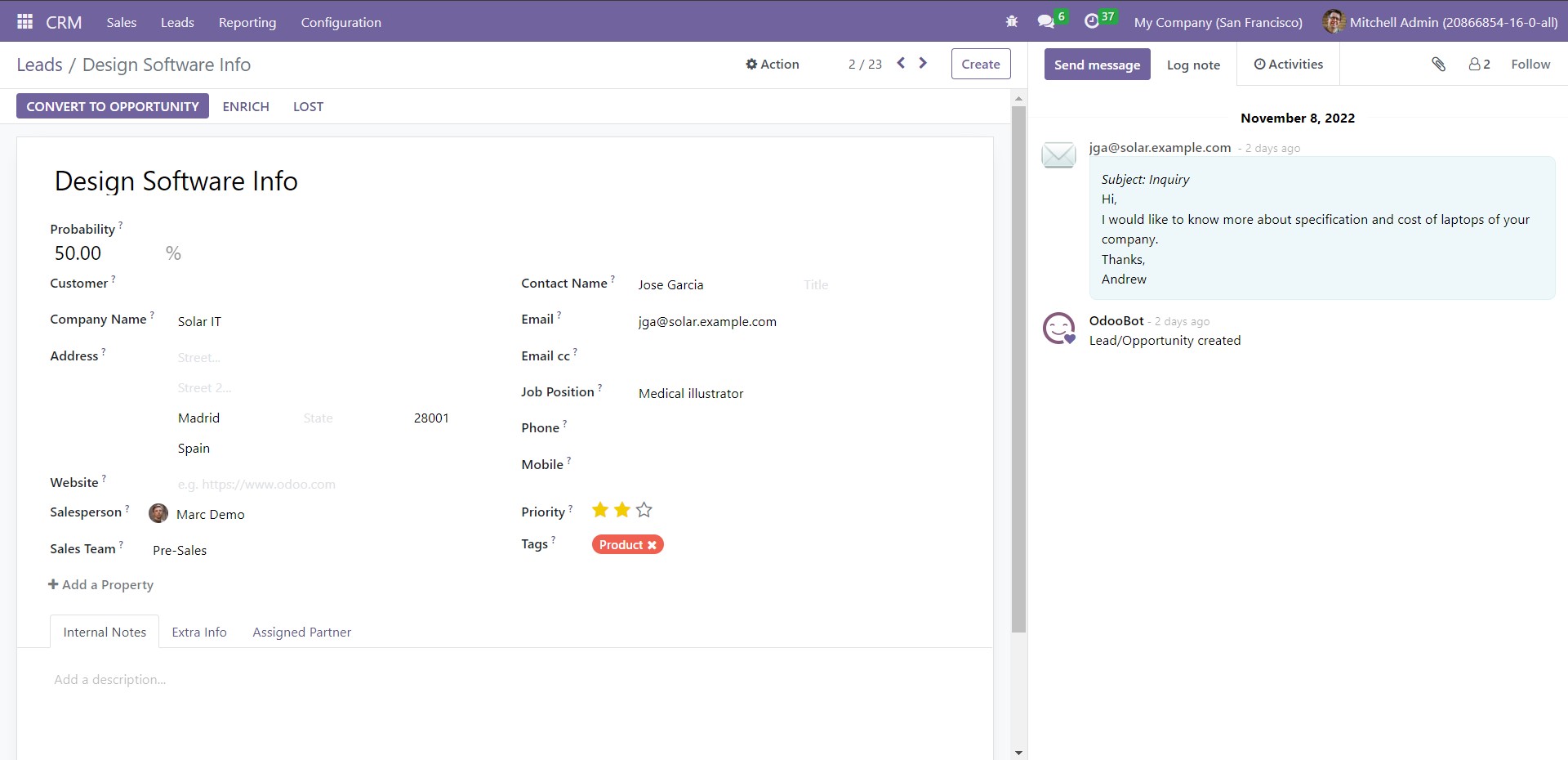
Task: Open the Leads menu
Action: [177, 22]
